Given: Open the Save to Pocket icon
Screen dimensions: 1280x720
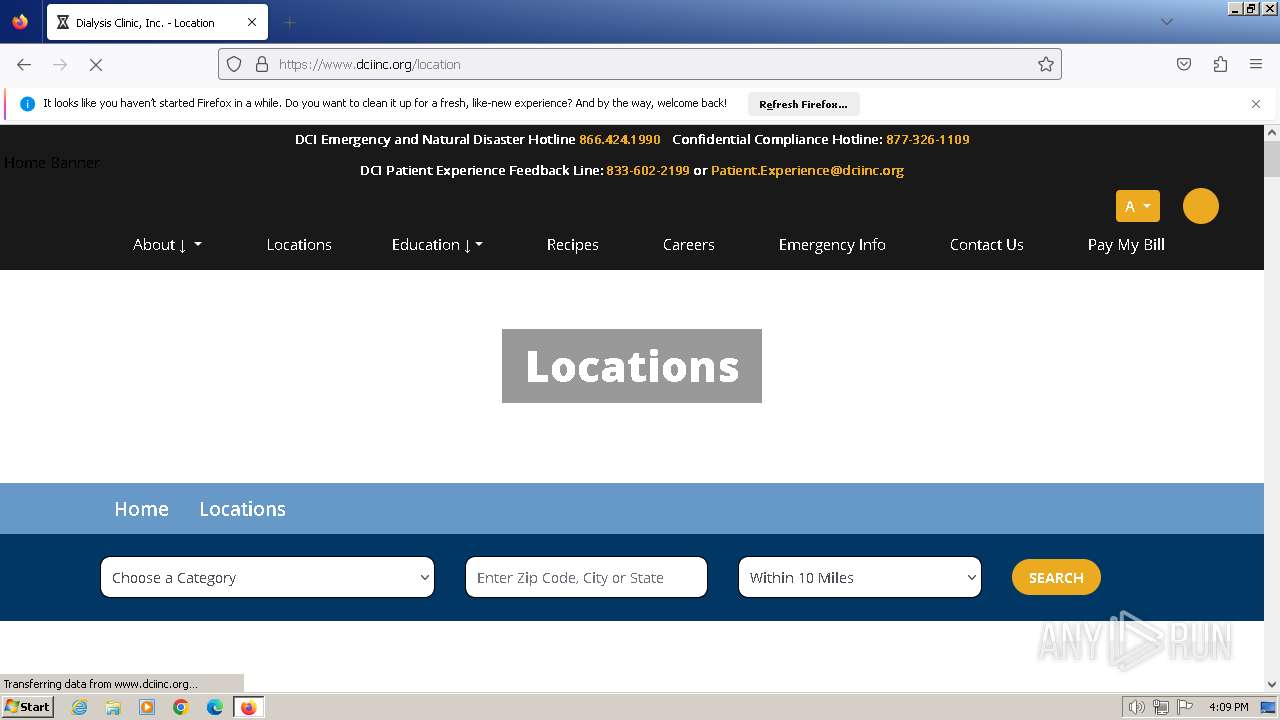Looking at the screenshot, I should point(1184,64).
